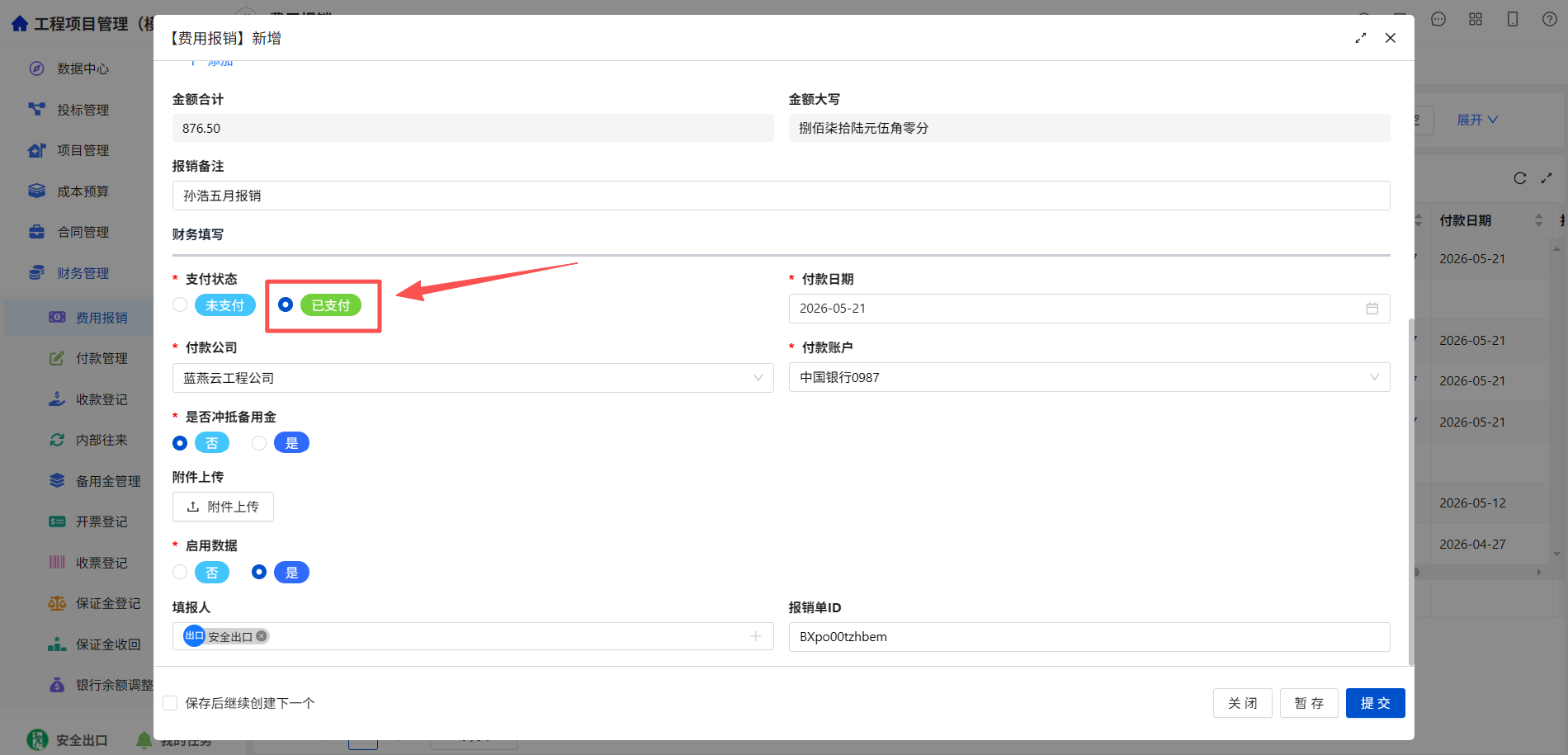Click the 收票登记 barcode icon
Screen dimensions: 1568x755
(x=57, y=562)
